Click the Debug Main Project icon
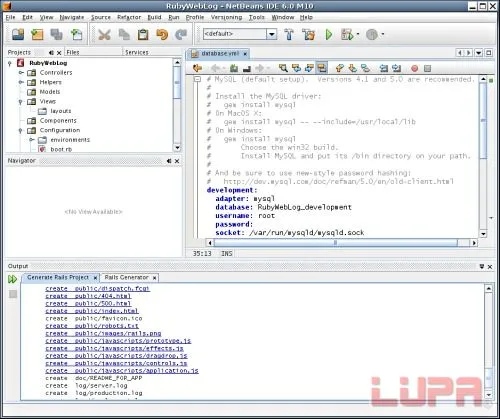Screen dimensions: 500x419 347,34
